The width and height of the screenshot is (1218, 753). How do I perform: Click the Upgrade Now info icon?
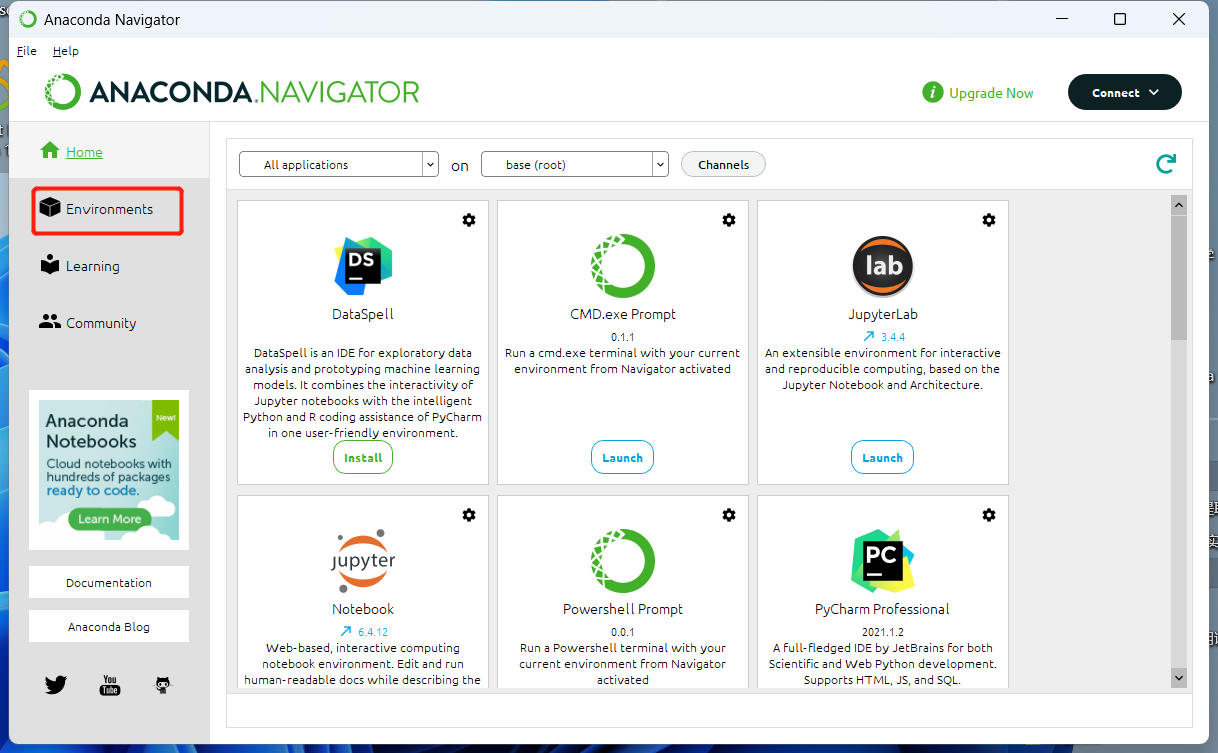click(x=932, y=93)
